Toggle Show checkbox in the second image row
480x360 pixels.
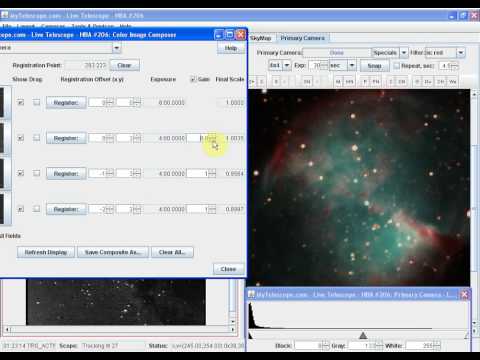click(21, 138)
